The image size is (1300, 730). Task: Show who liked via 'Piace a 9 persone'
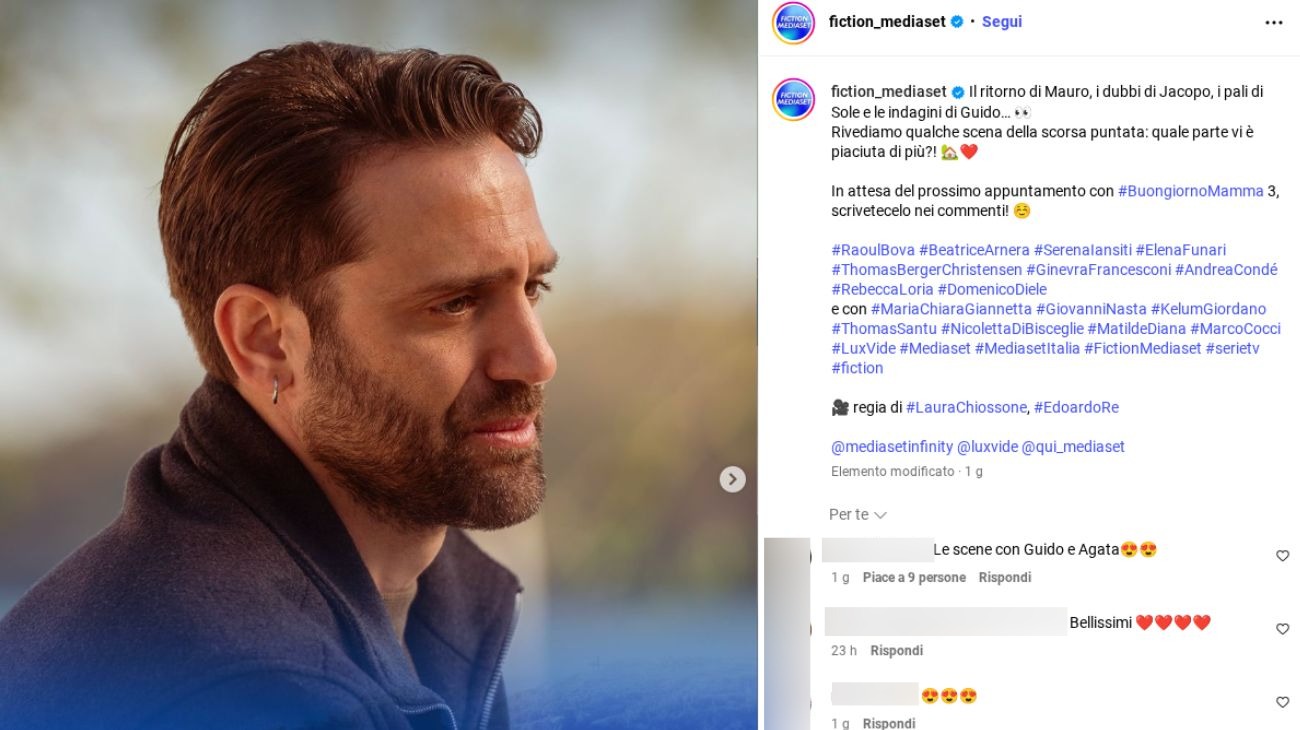click(x=914, y=577)
